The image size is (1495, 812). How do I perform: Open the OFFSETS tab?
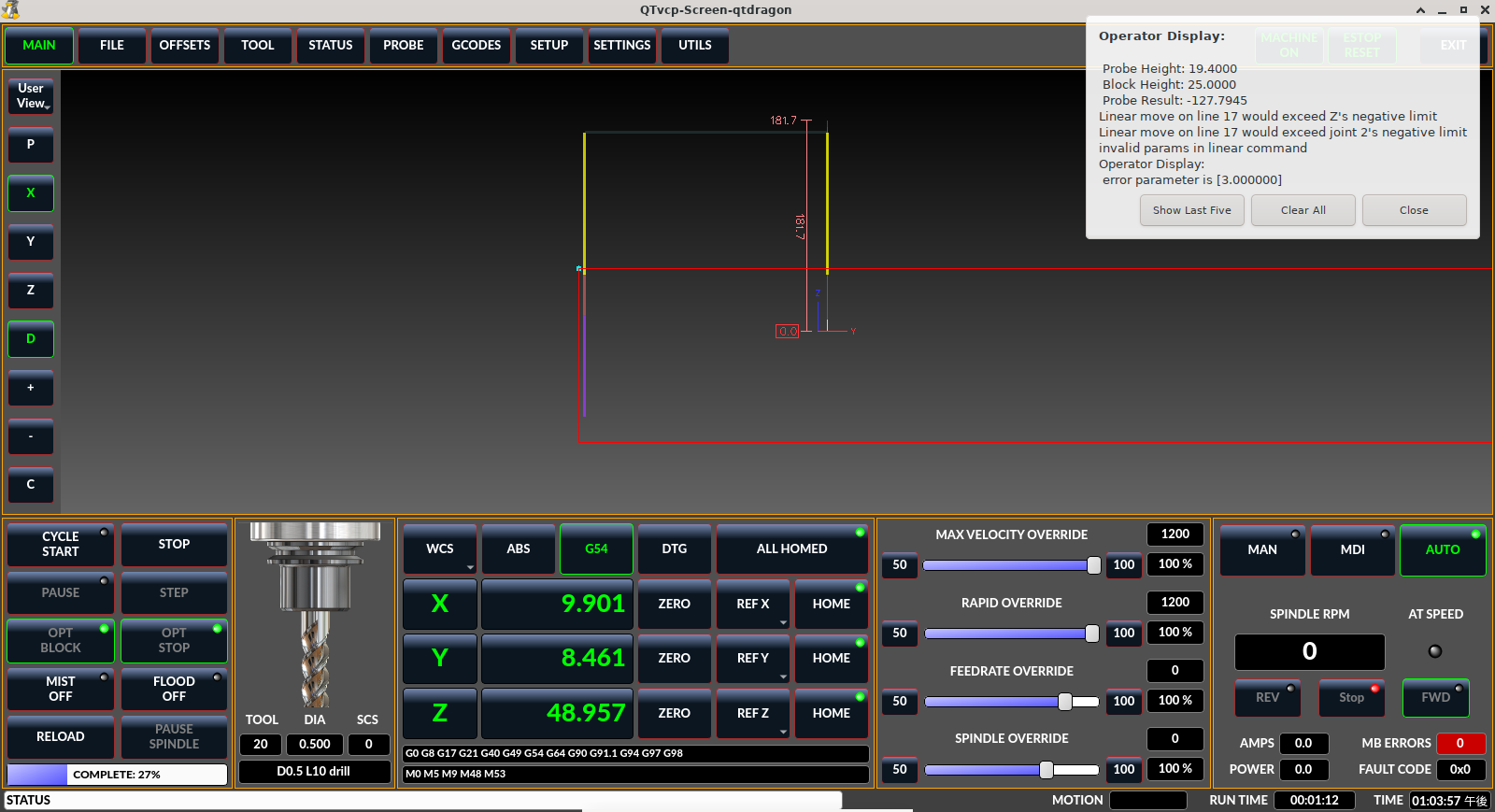click(185, 46)
